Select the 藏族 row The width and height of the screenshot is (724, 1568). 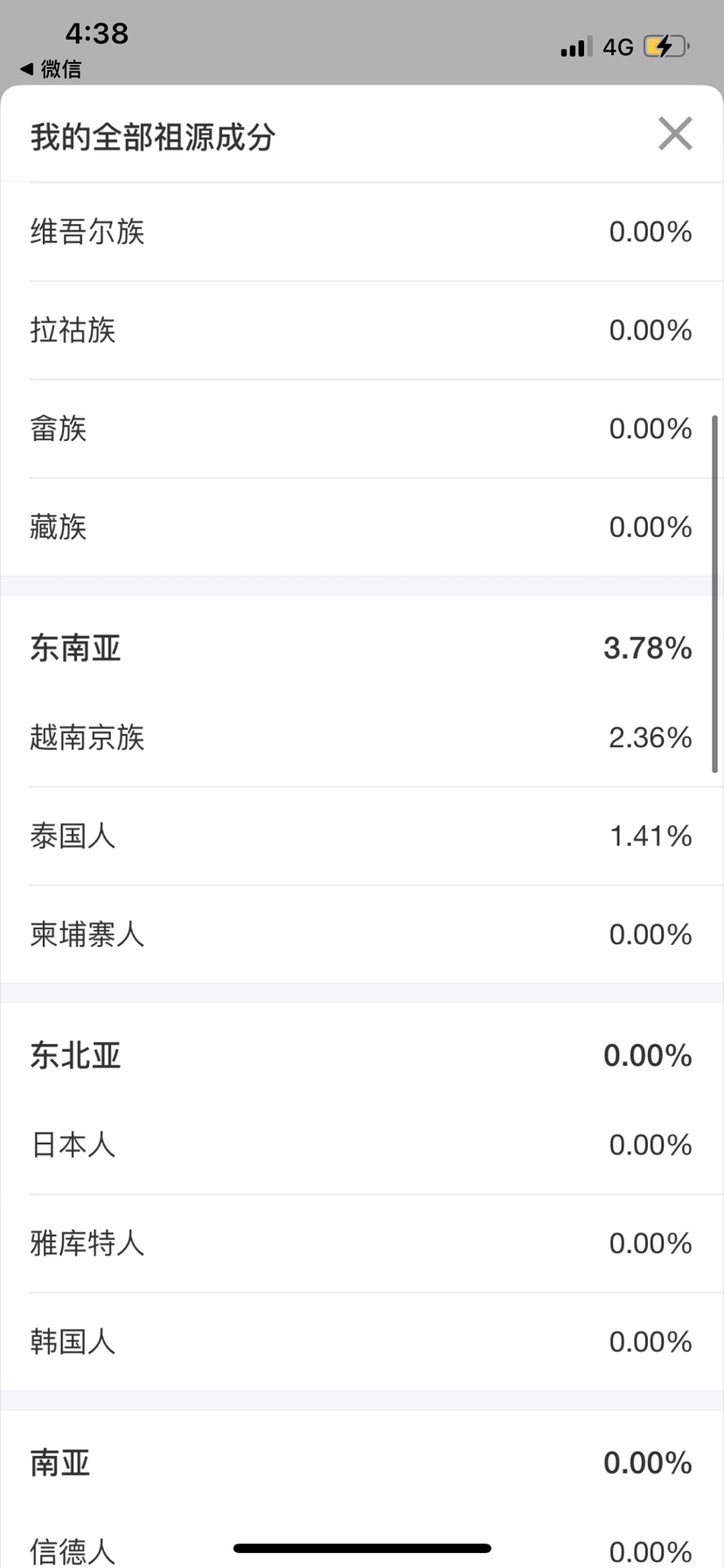click(362, 527)
